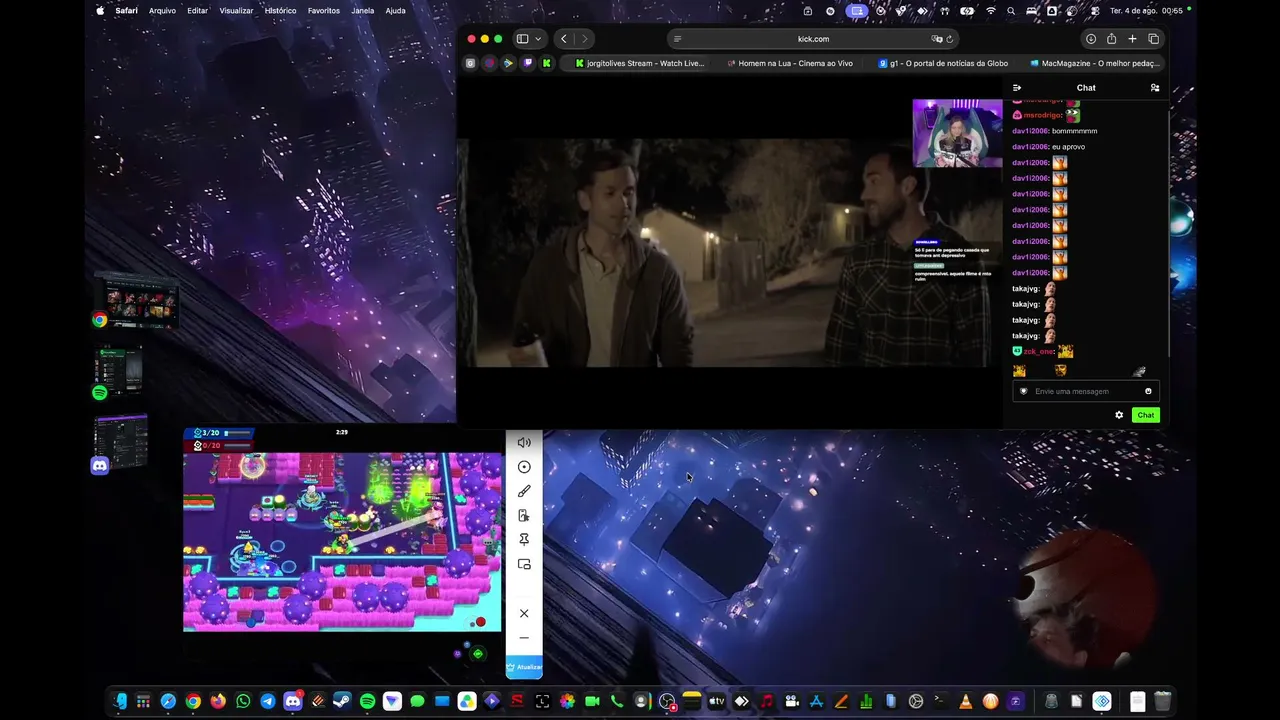Open the pinned Twitch tab

click(x=527, y=63)
